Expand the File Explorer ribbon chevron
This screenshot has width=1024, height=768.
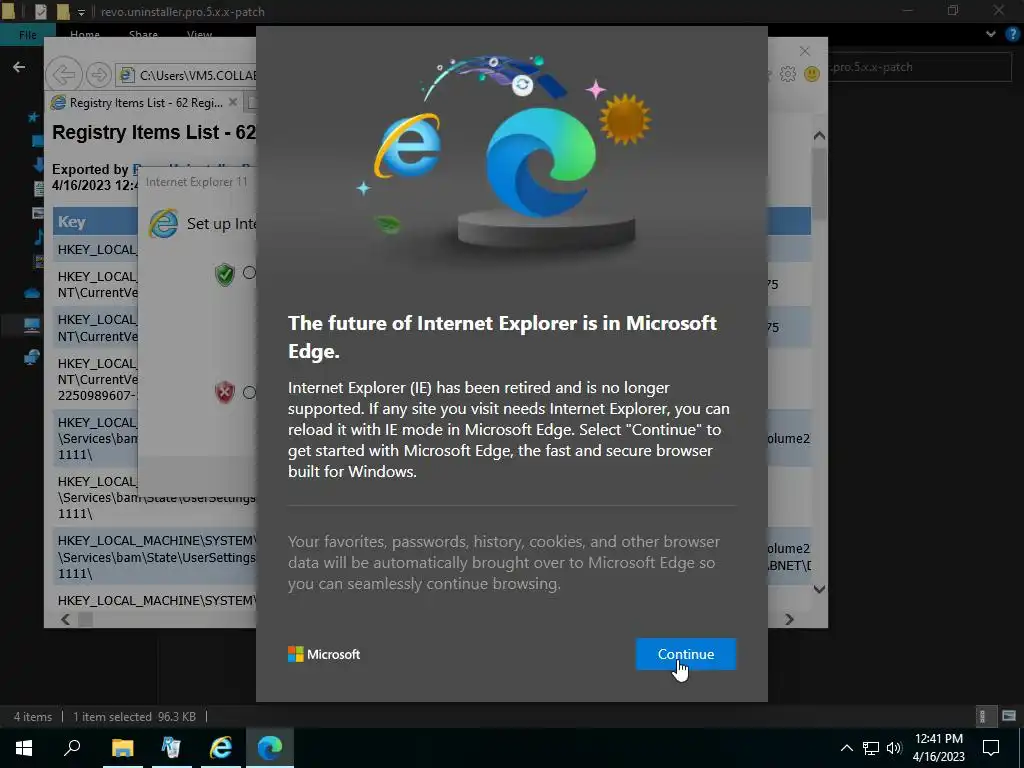(991, 34)
